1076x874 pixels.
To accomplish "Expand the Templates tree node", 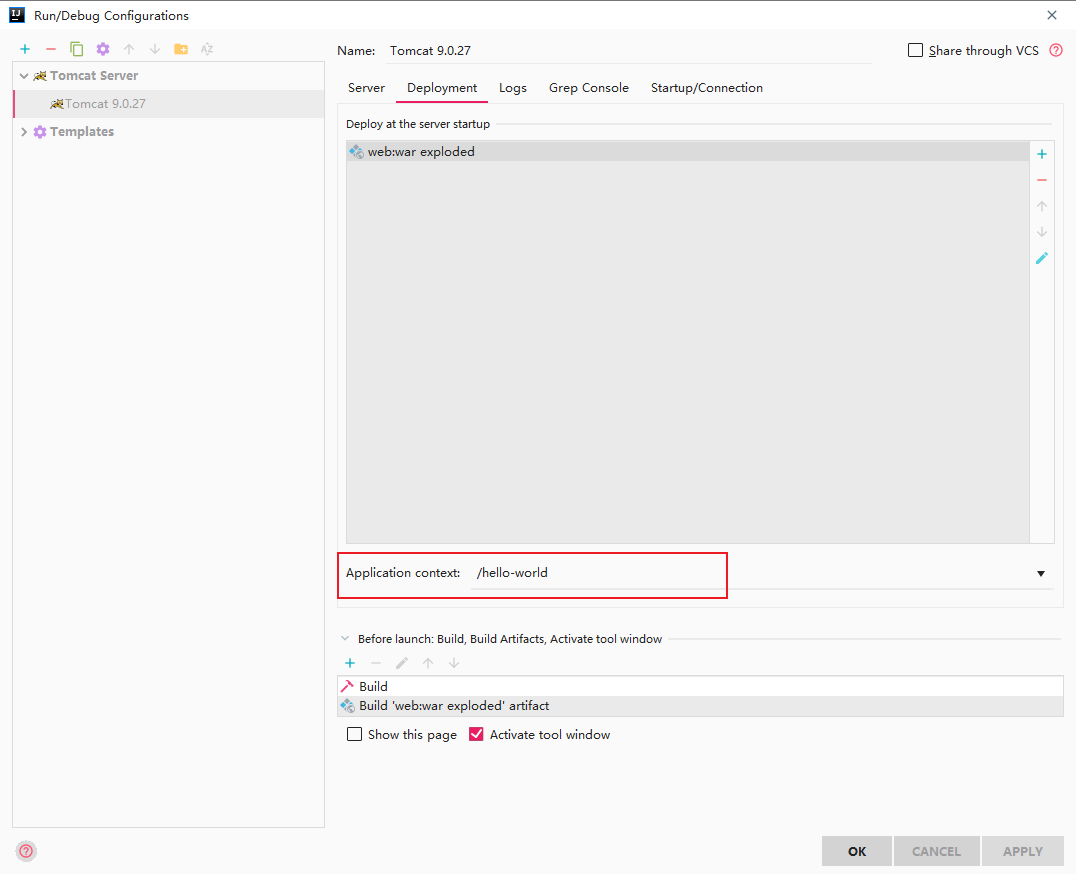I will 24,132.
